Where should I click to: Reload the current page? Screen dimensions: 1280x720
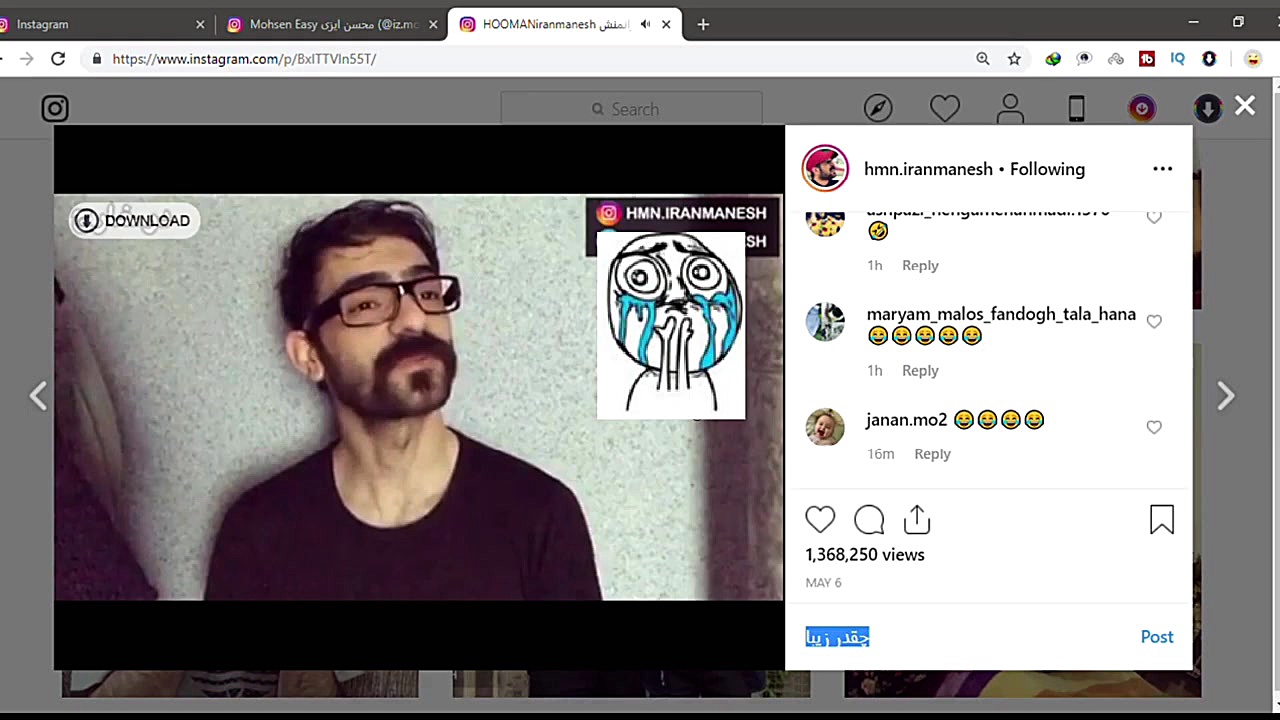[x=58, y=59]
